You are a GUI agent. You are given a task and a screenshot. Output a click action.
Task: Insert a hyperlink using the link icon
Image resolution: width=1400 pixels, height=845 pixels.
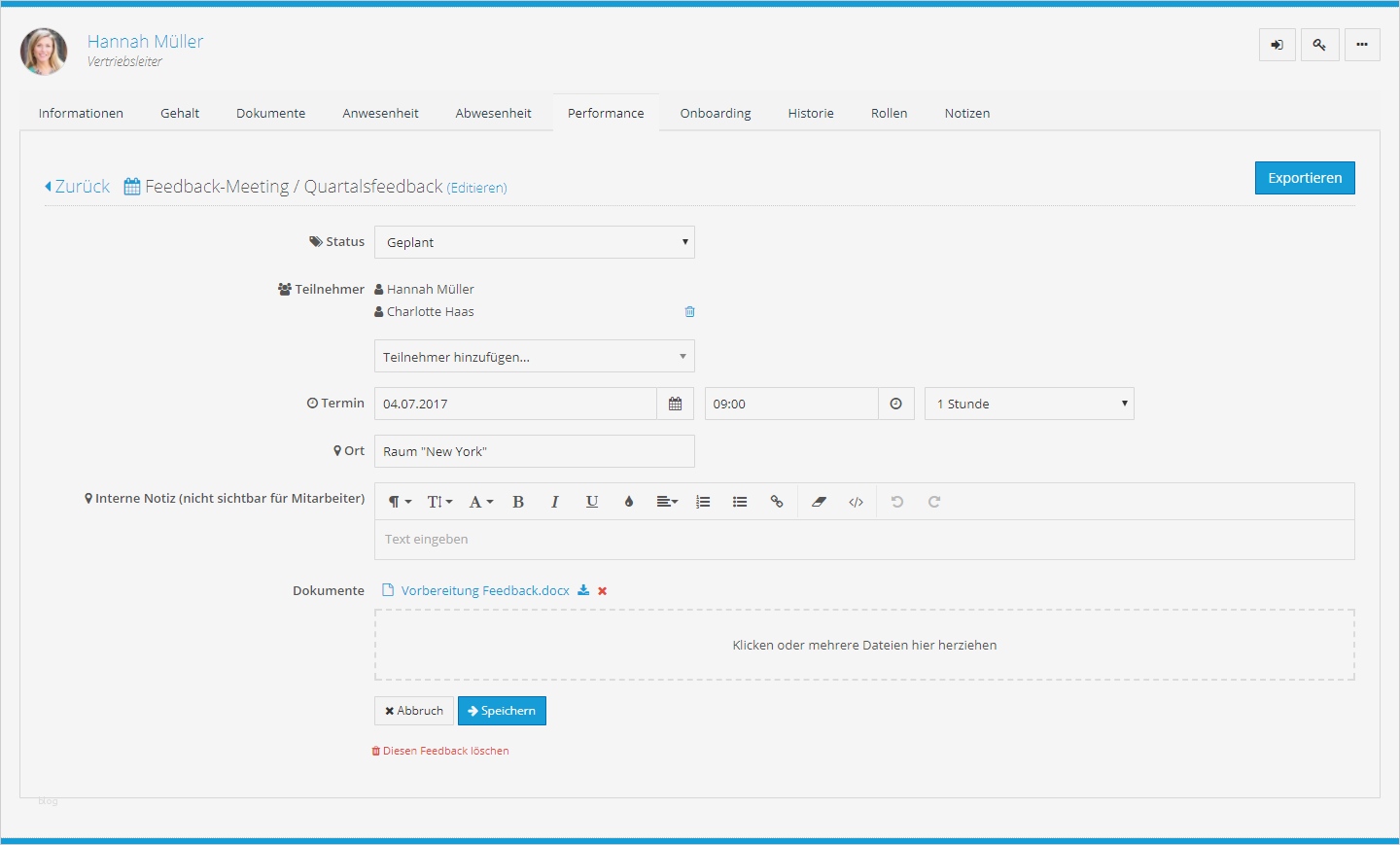(777, 502)
